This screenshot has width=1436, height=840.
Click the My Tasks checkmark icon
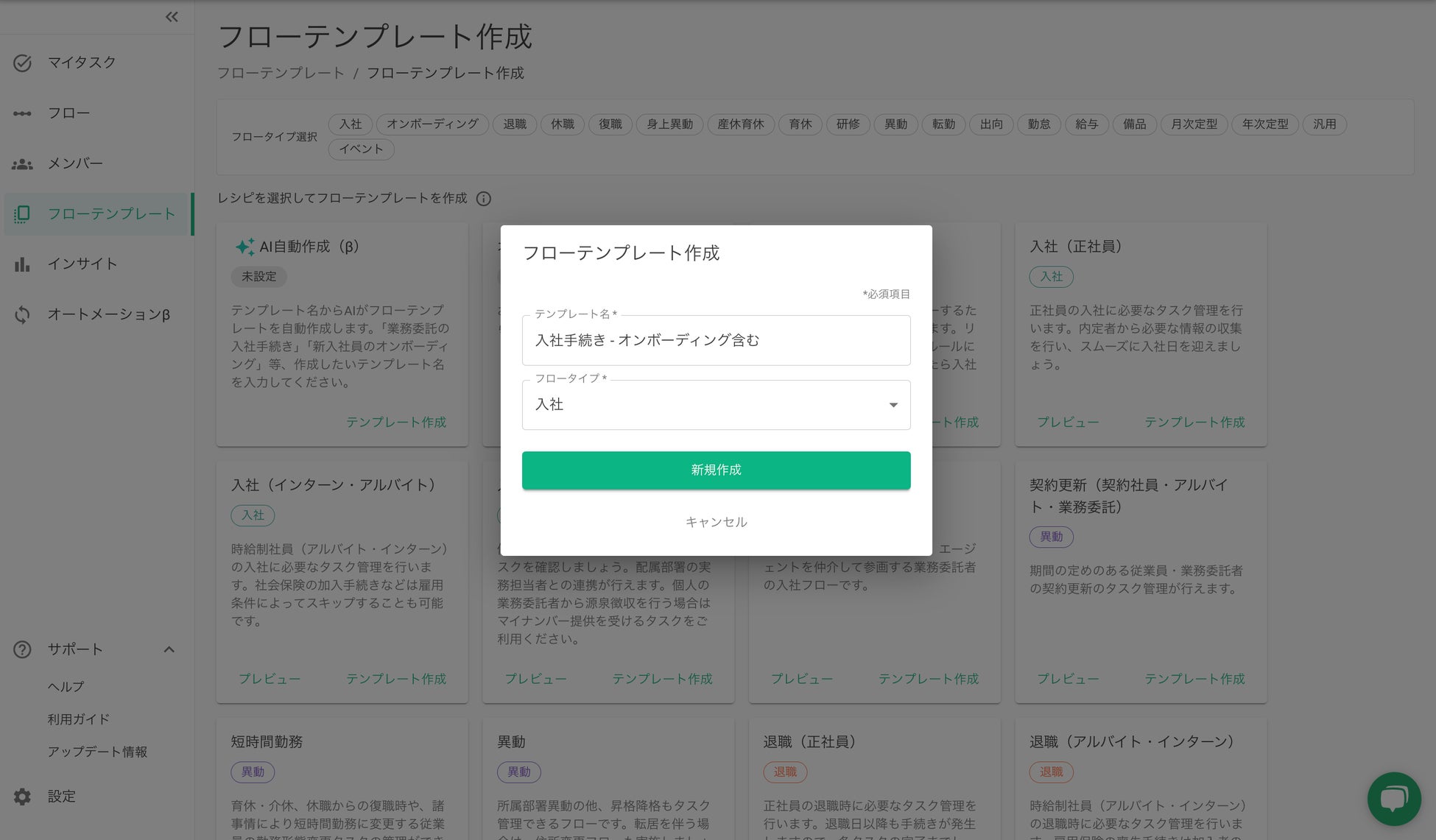(x=22, y=63)
